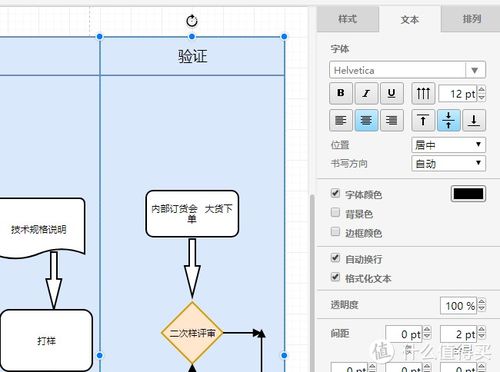Click the 2 pt spacing field
The height and width of the screenshot is (372, 500).
tap(459, 334)
